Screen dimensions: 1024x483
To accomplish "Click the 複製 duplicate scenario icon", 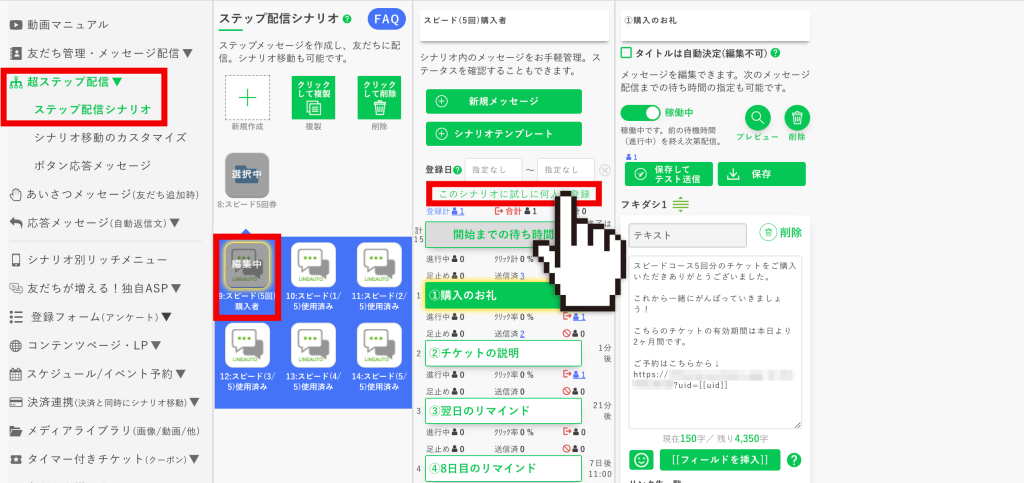I will pos(313,98).
